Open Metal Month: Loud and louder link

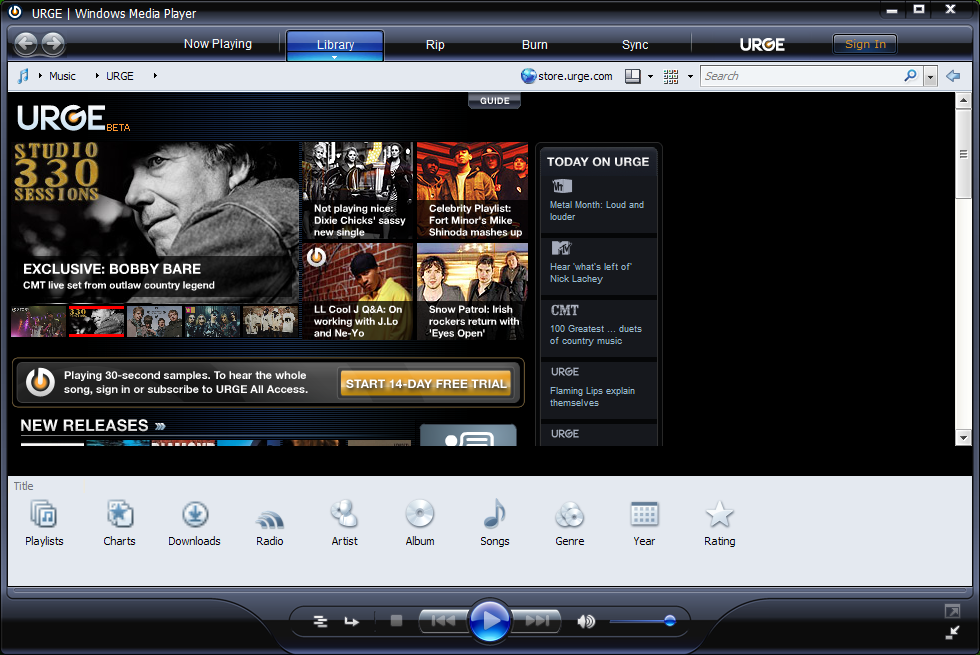point(596,211)
